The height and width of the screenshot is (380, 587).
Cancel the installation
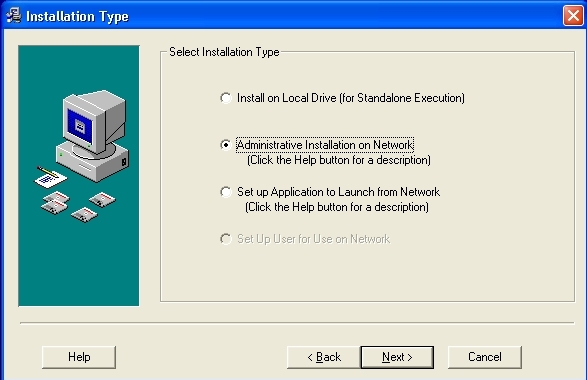(484, 357)
